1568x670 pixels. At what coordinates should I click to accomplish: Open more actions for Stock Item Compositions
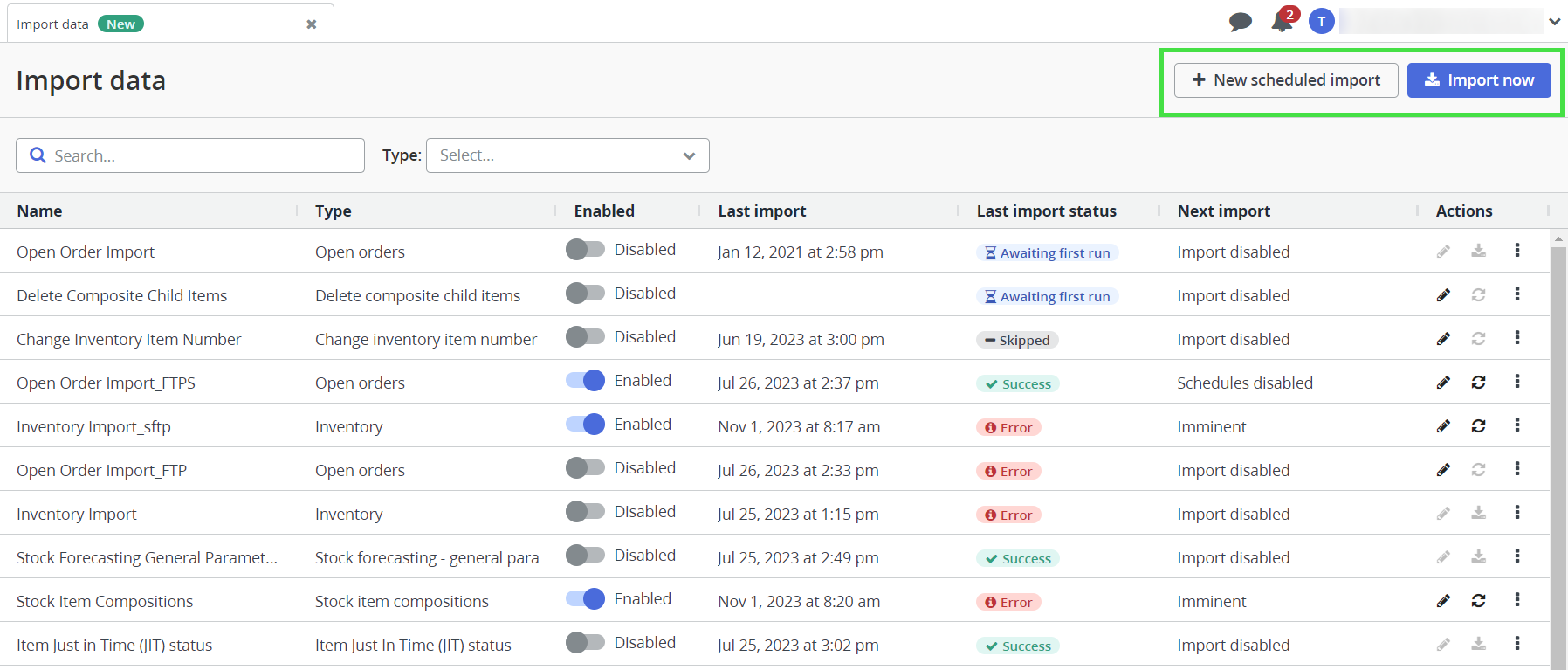(1516, 600)
